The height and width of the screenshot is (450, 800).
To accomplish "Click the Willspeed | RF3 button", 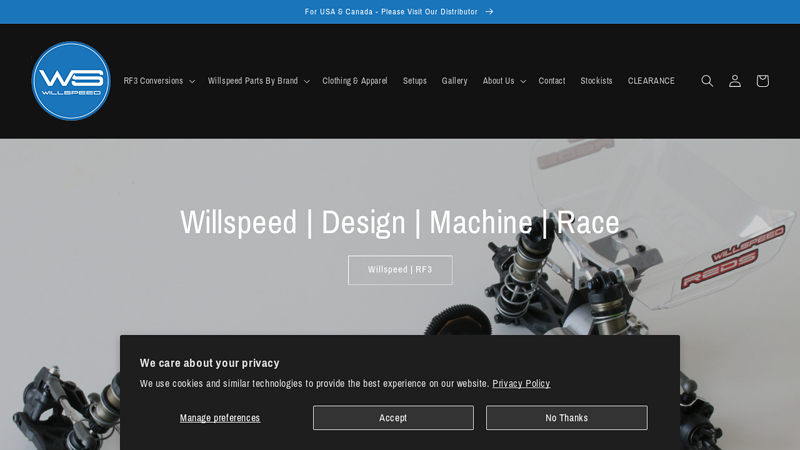I will click(400, 270).
